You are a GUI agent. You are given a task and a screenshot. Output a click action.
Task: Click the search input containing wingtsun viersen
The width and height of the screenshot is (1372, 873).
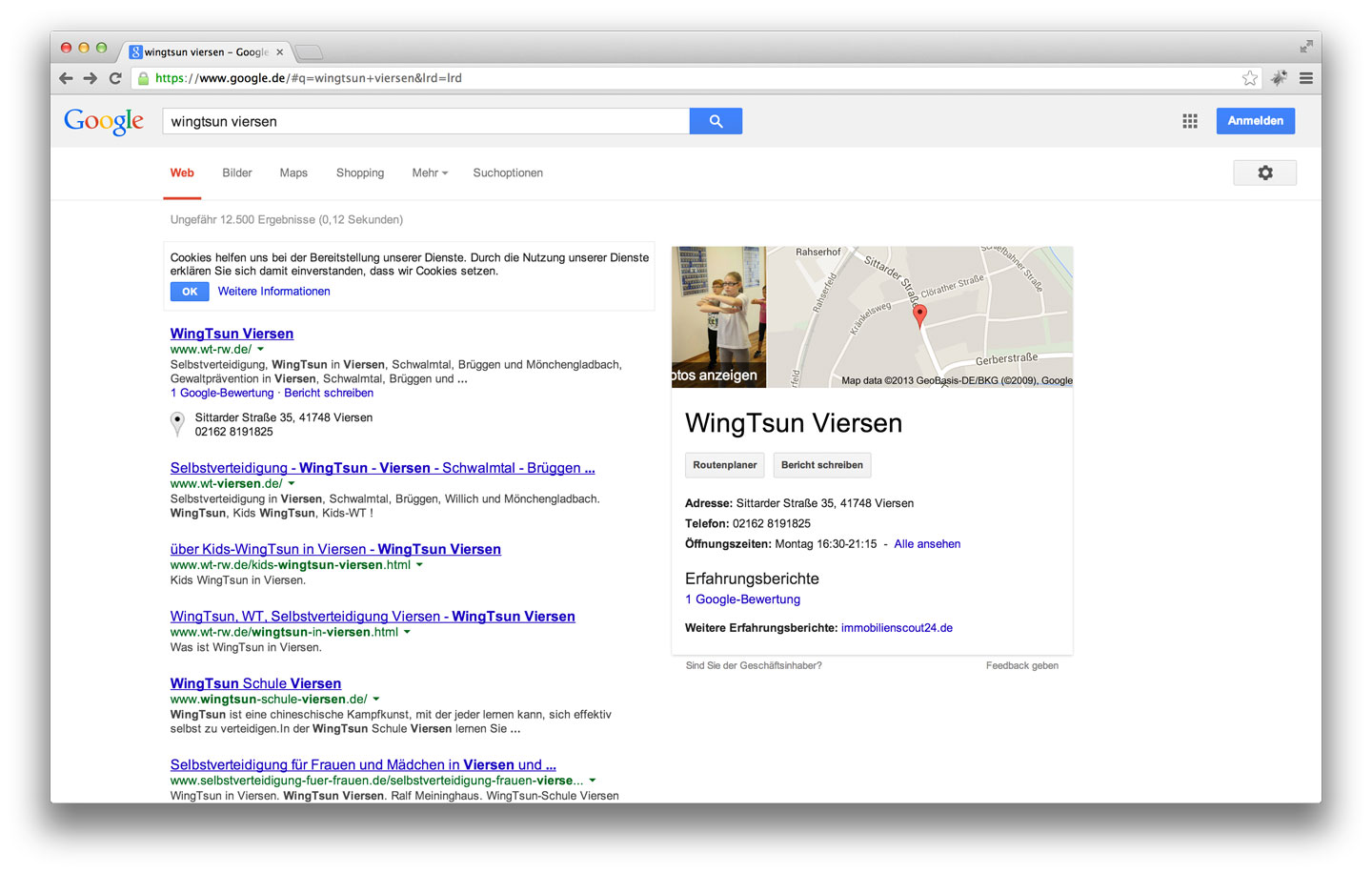[426, 121]
